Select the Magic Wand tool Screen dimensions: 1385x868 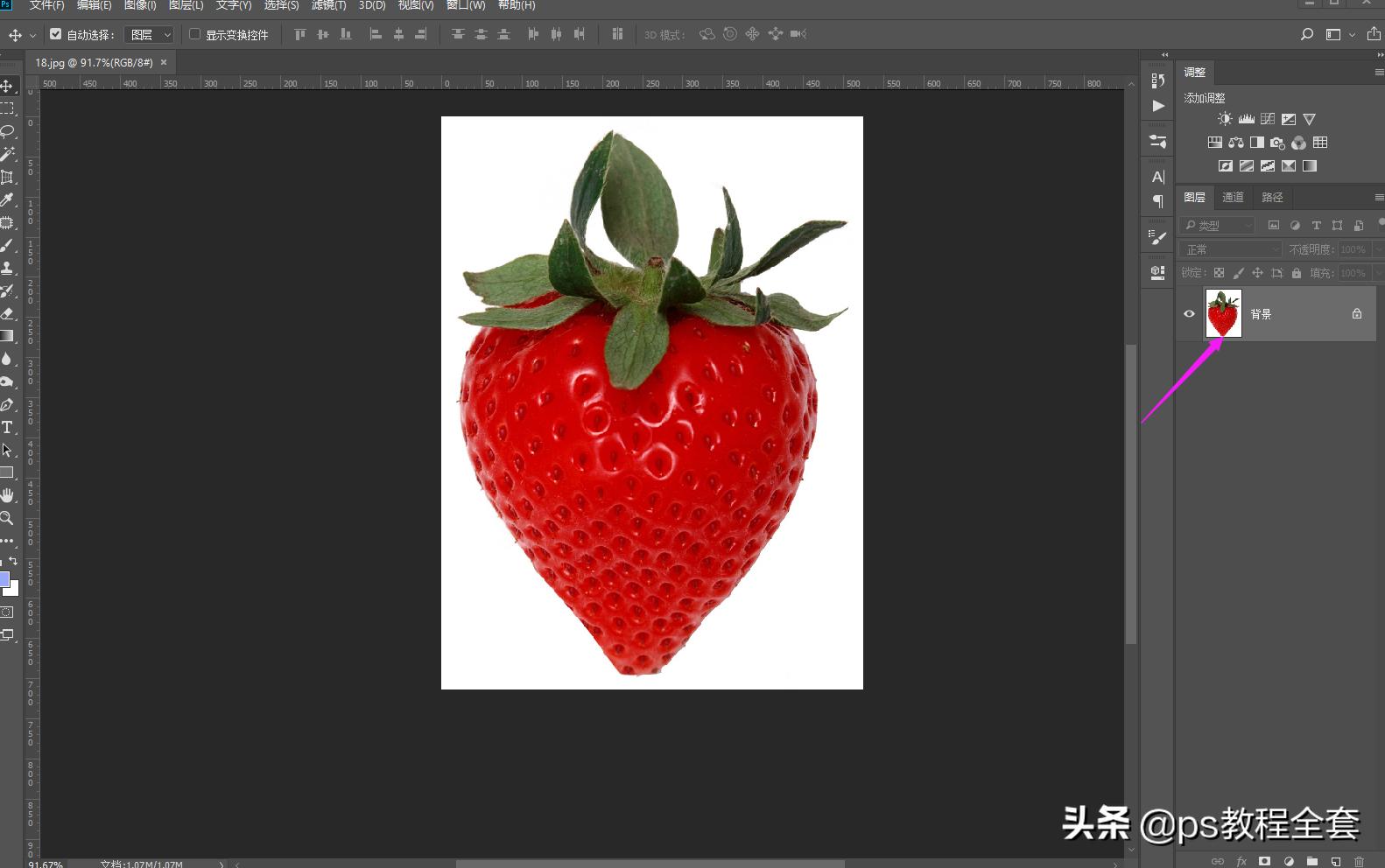(x=7, y=154)
